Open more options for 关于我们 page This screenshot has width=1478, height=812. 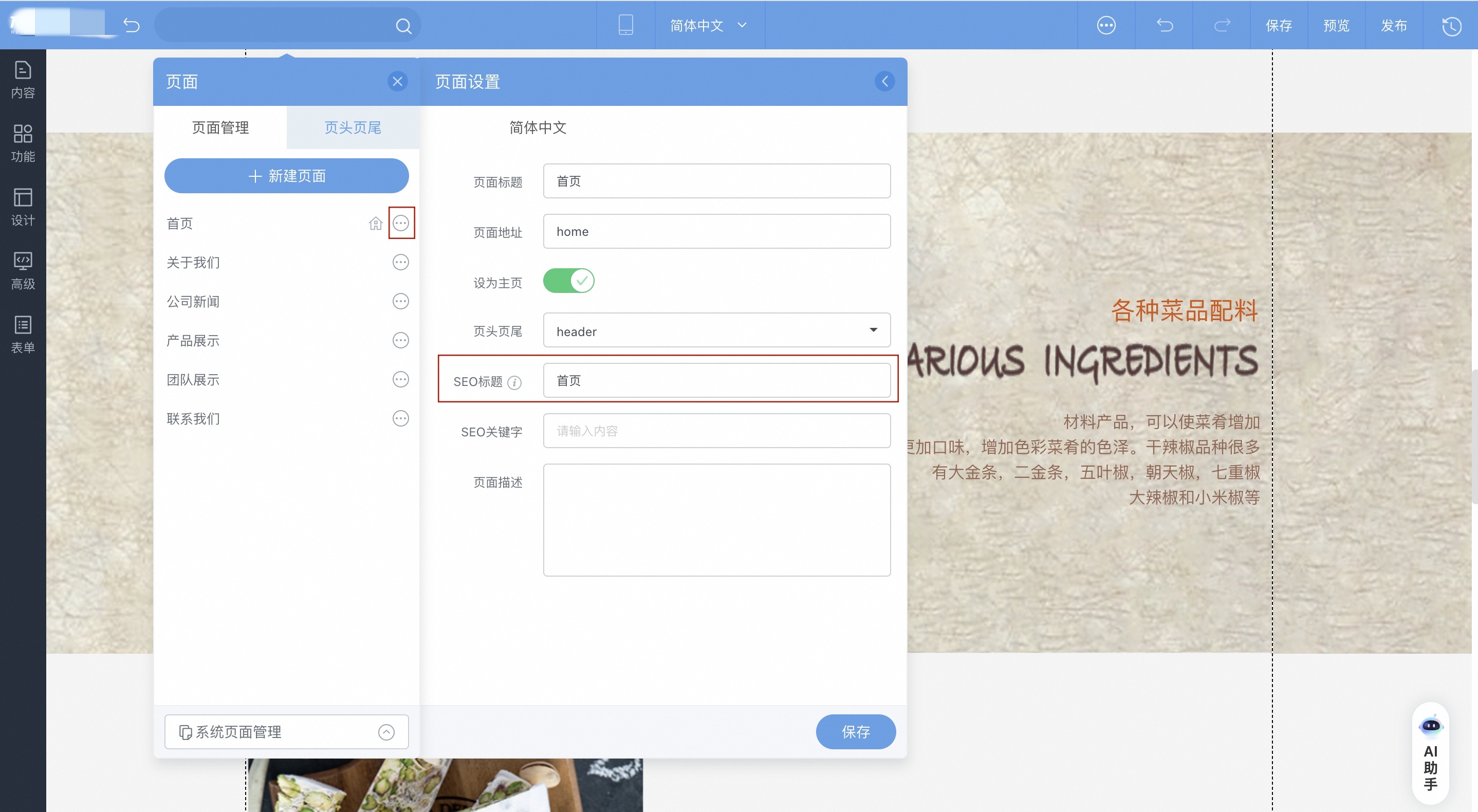[x=400, y=262]
